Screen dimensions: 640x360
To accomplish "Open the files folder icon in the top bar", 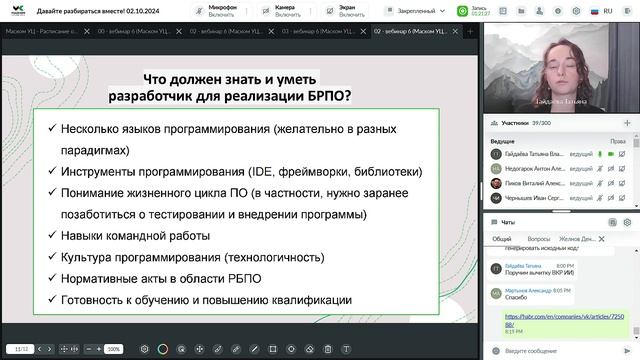I will pos(521,11).
